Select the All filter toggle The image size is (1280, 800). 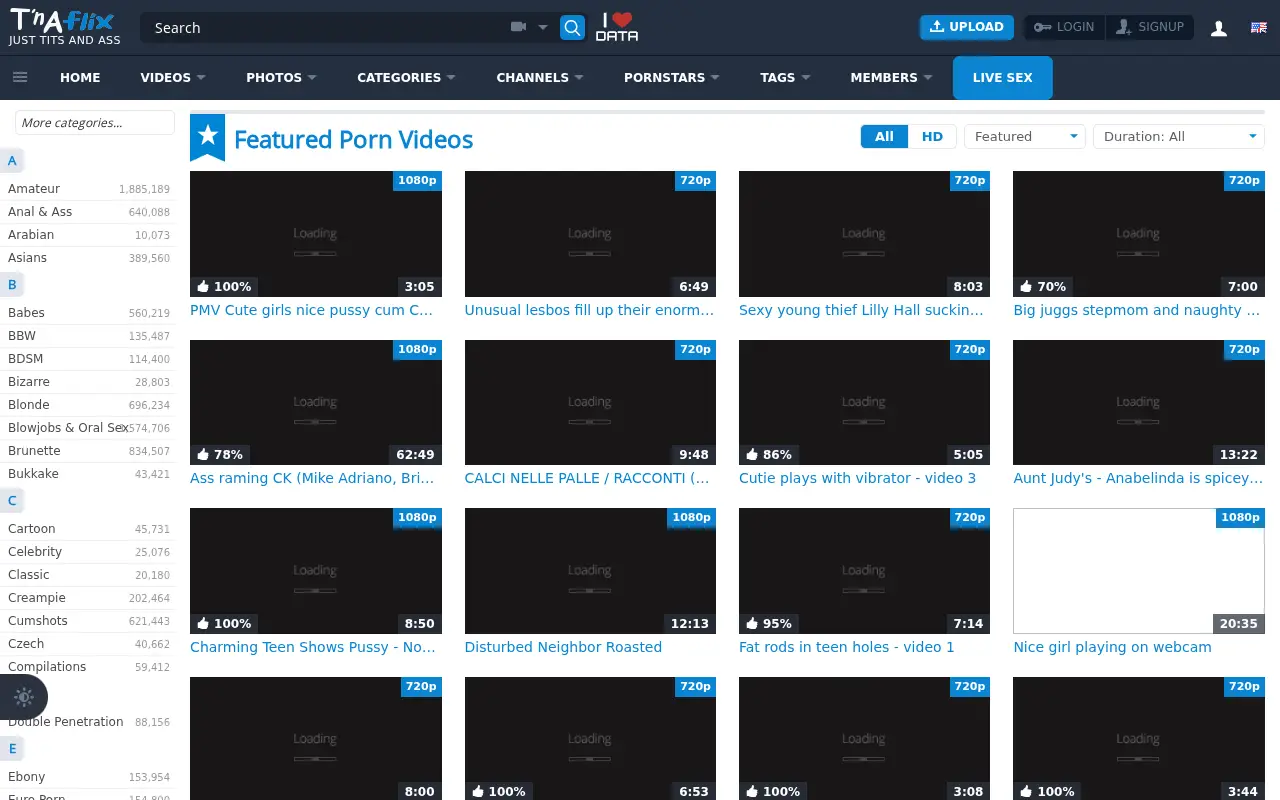(x=884, y=136)
